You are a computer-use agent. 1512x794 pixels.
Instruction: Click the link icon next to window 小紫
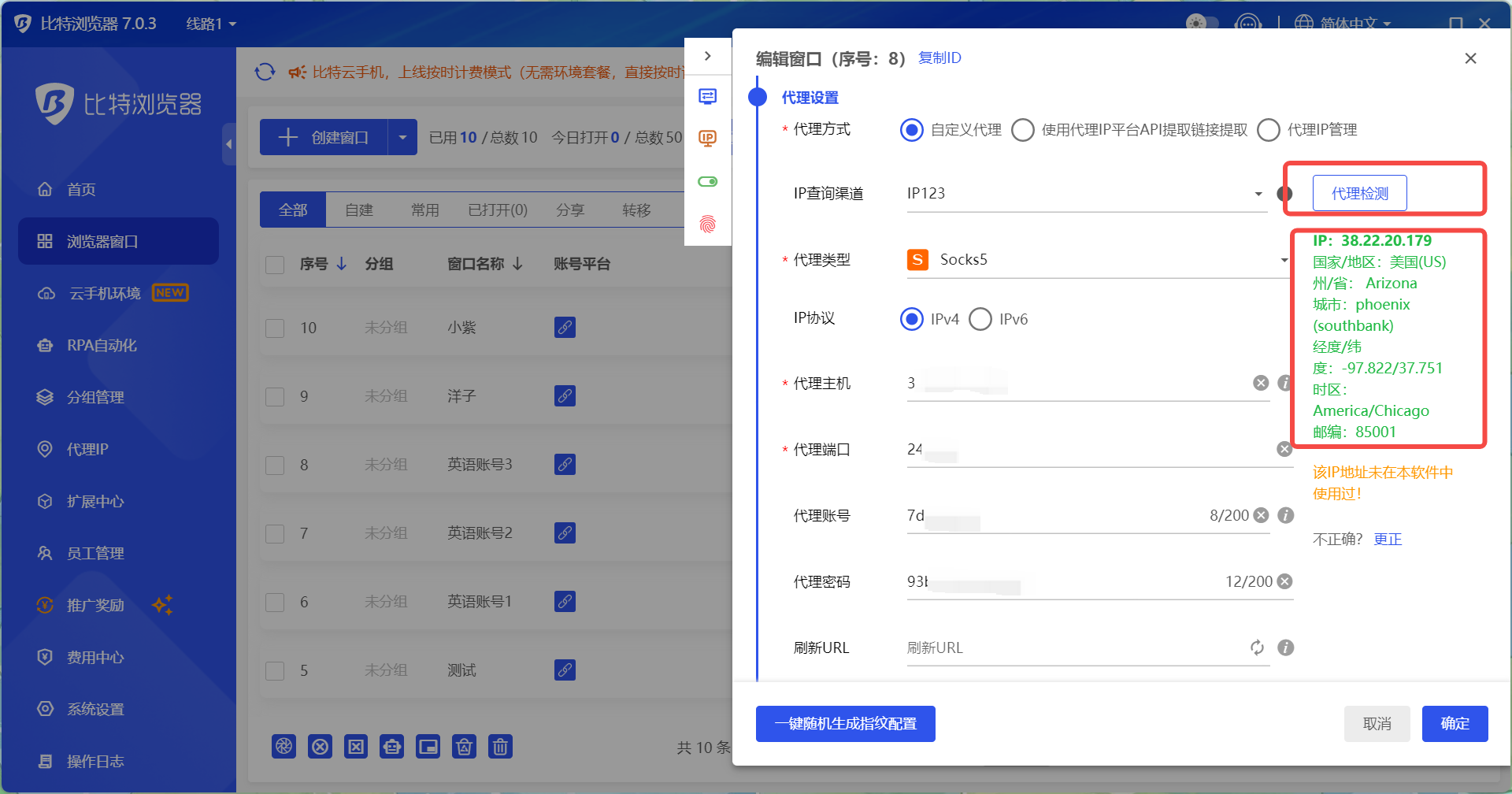pyautogui.click(x=565, y=327)
